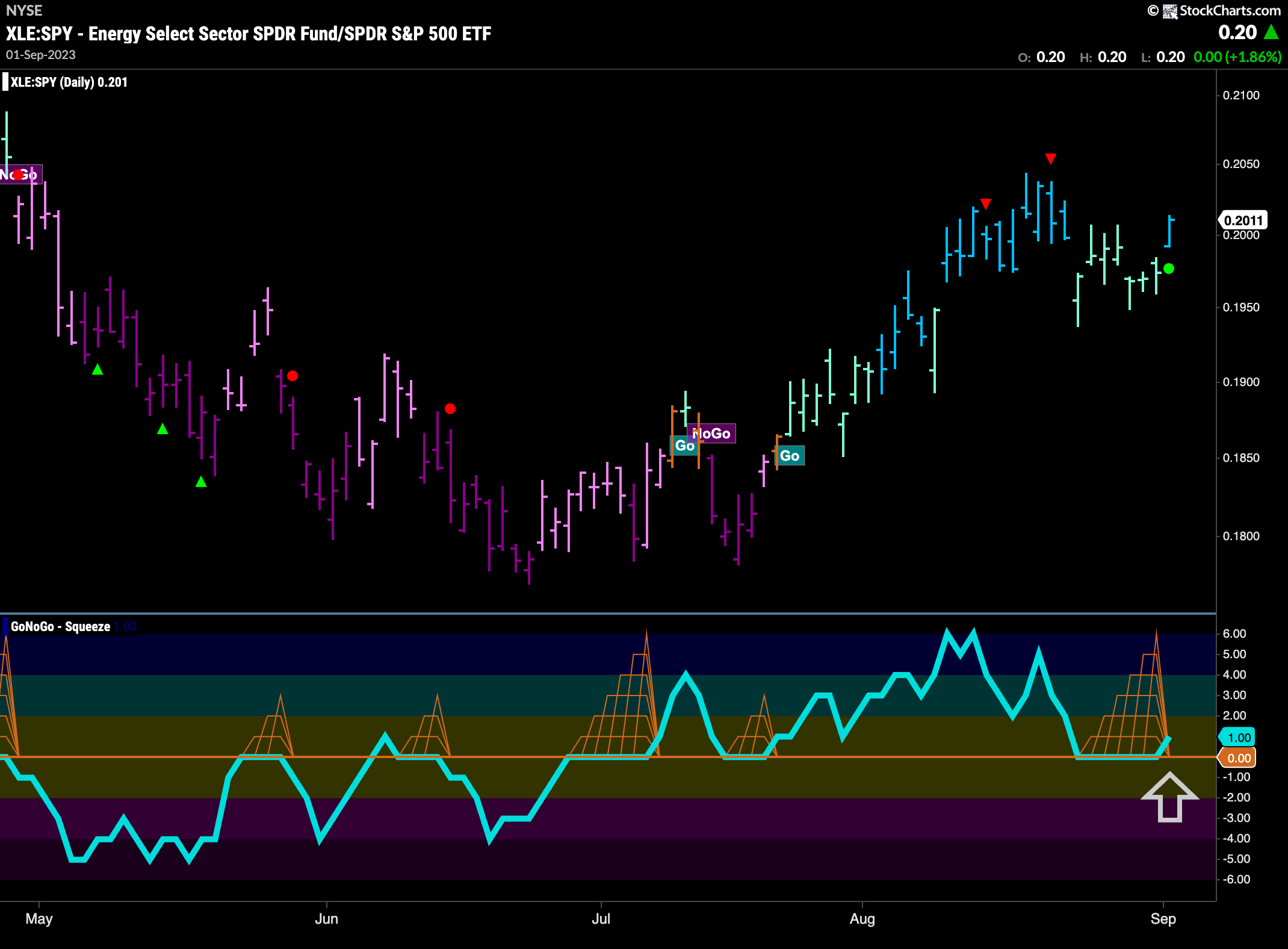The image size is (1288, 949).
Task: Click the red dot marker in late May
Action: [293, 376]
